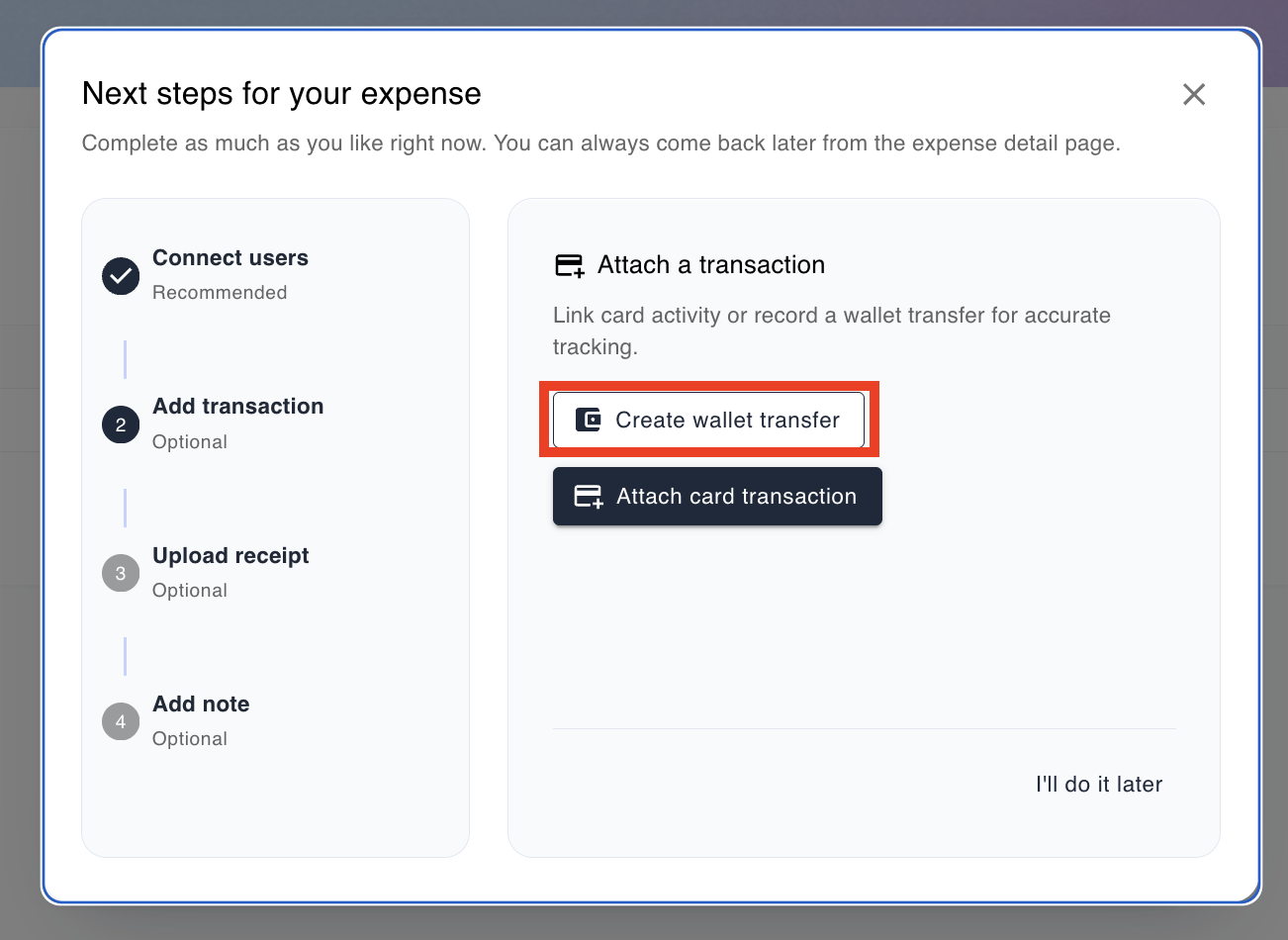This screenshot has height=940, width=1288.
Task: Open the Add transaction step
Action: click(x=237, y=407)
